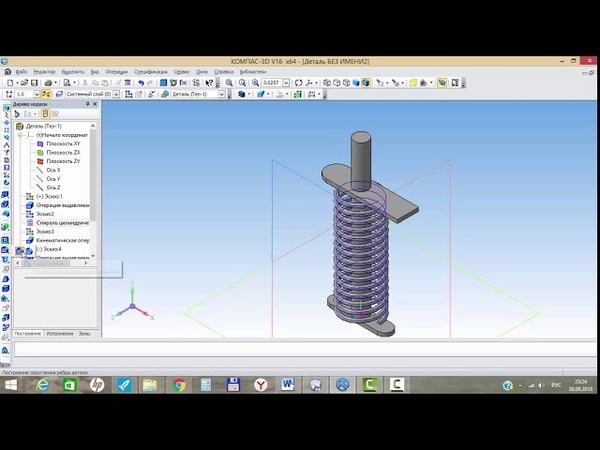Open the Файл menu
Viewport: 600px width, 450px height.
click(21, 72)
